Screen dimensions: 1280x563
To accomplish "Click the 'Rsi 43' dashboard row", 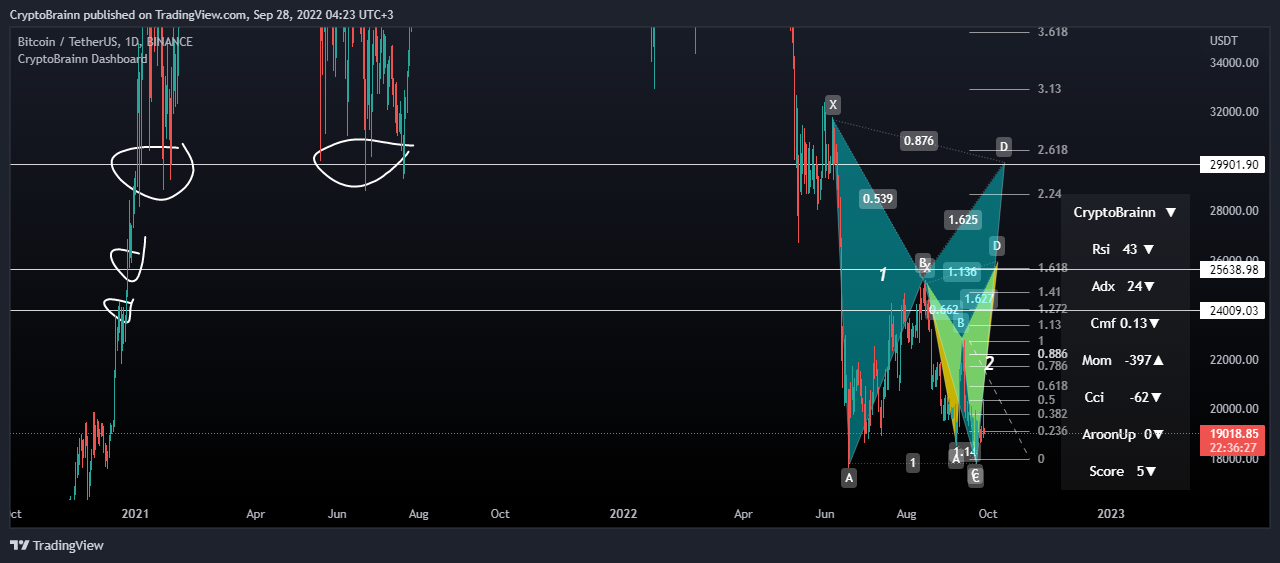I will pos(1125,250).
